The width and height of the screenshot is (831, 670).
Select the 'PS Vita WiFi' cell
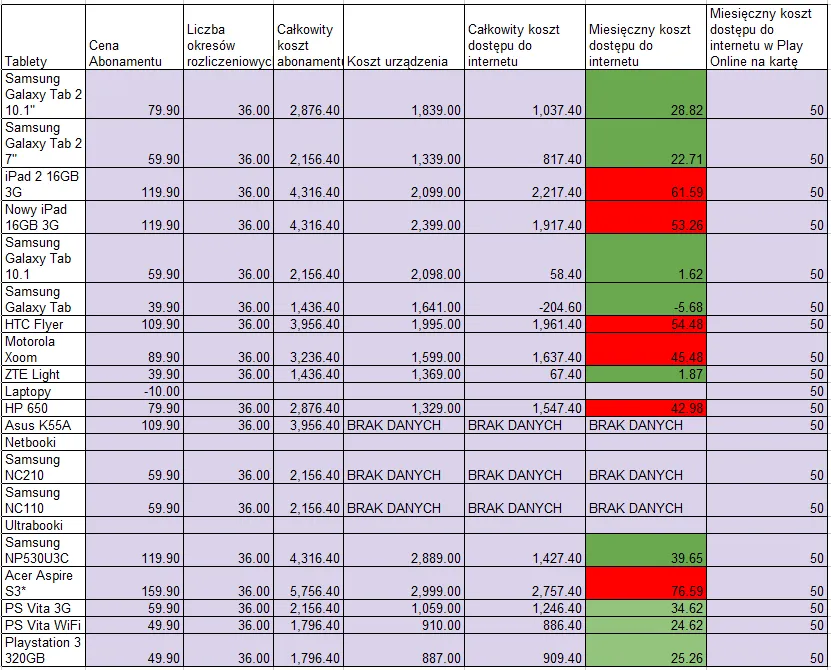point(43,625)
